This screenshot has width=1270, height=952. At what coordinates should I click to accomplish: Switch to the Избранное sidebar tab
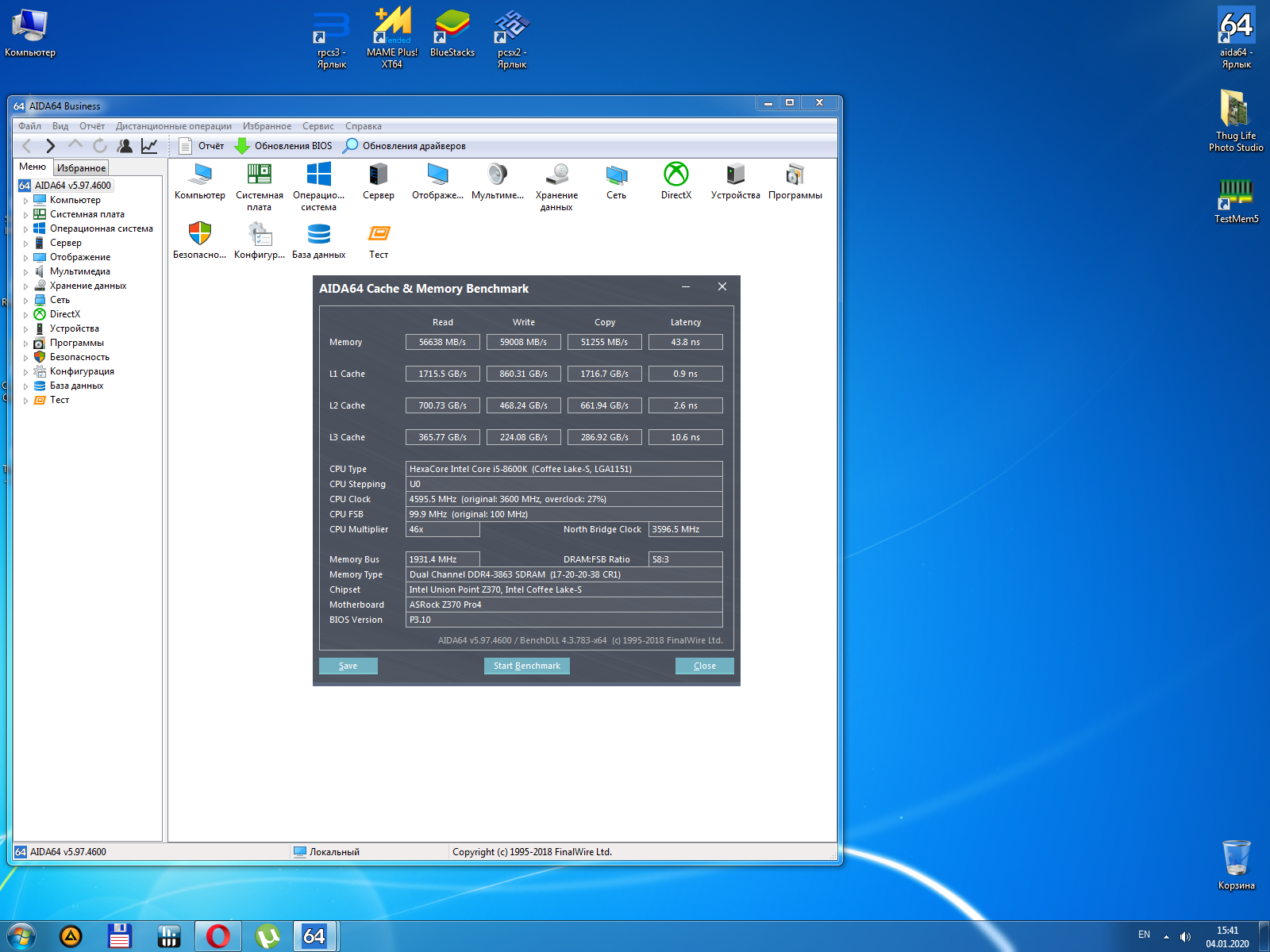click(81, 168)
